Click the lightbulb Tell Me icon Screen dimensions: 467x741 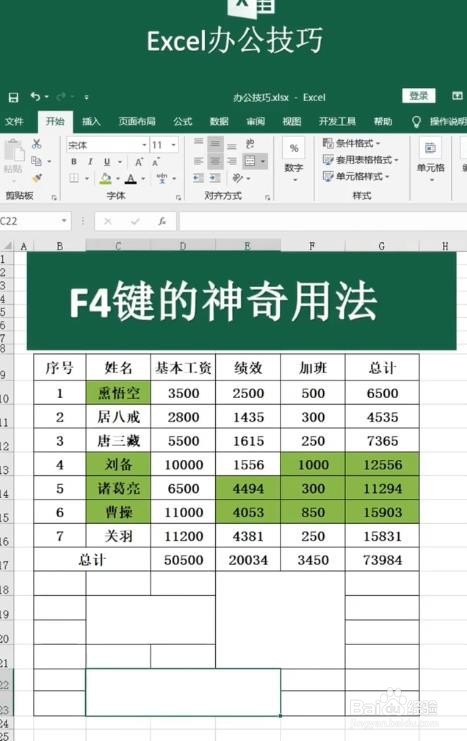[416, 122]
